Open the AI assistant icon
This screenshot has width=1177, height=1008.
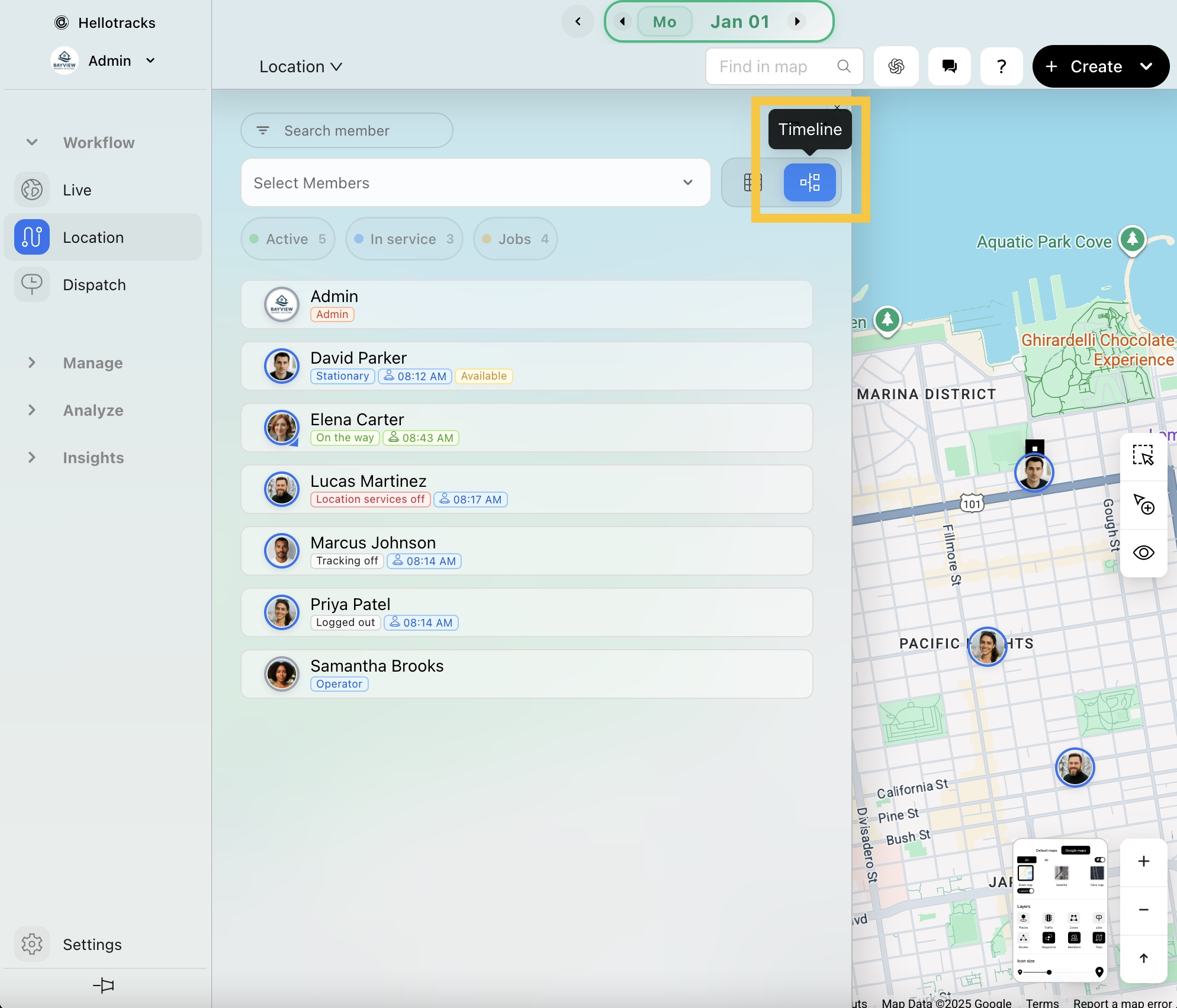pyautogui.click(x=896, y=66)
